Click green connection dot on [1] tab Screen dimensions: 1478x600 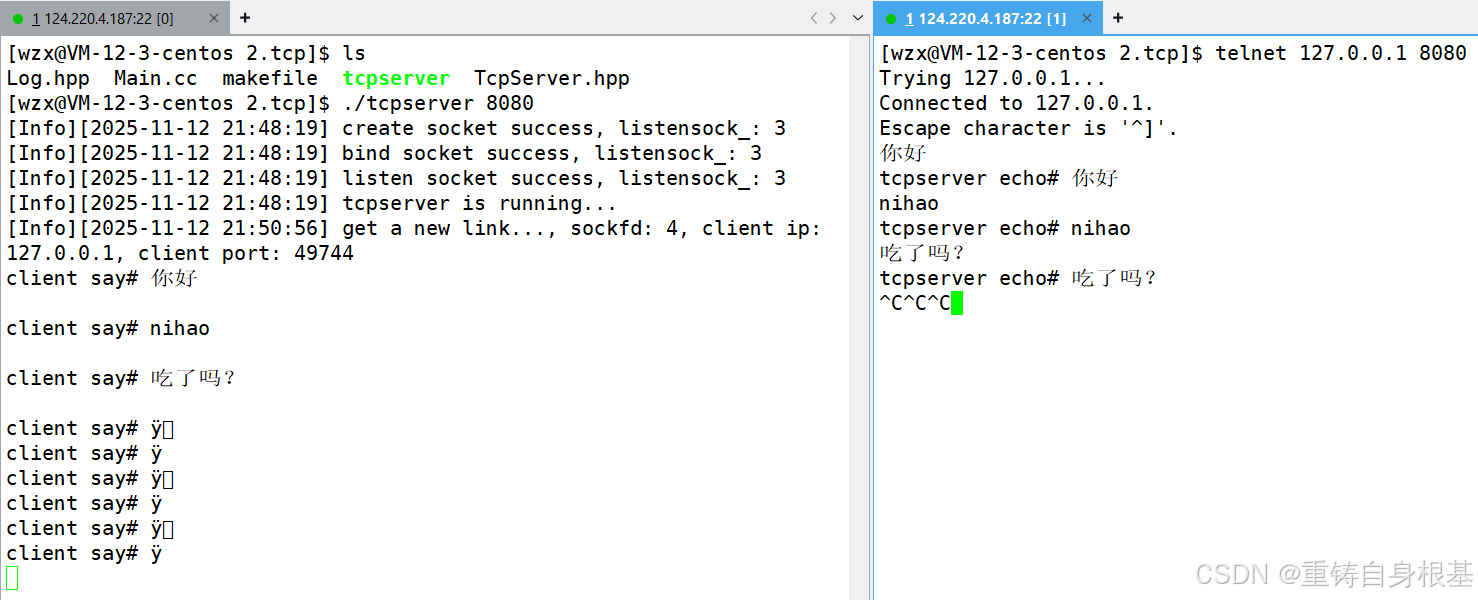point(891,18)
